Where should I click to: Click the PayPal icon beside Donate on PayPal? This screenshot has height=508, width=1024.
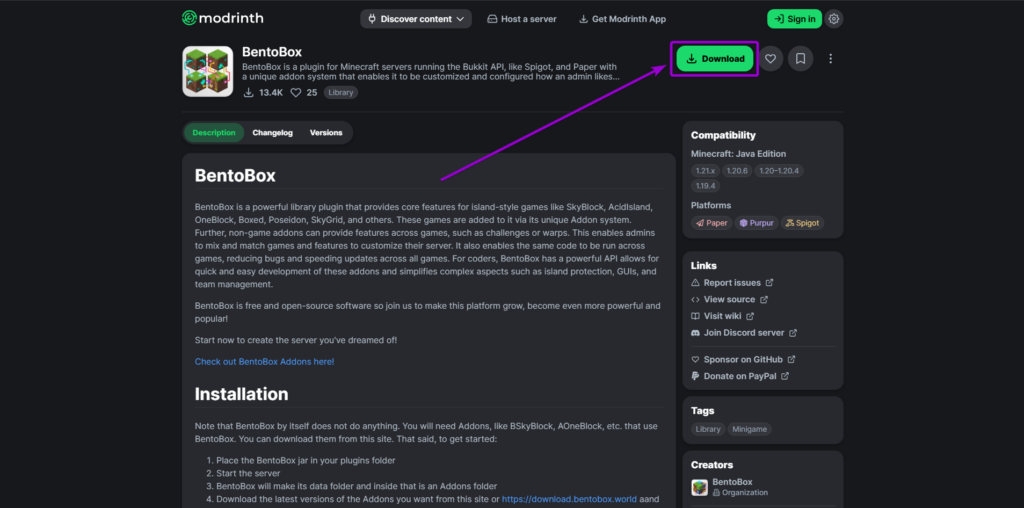coord(696,376)
